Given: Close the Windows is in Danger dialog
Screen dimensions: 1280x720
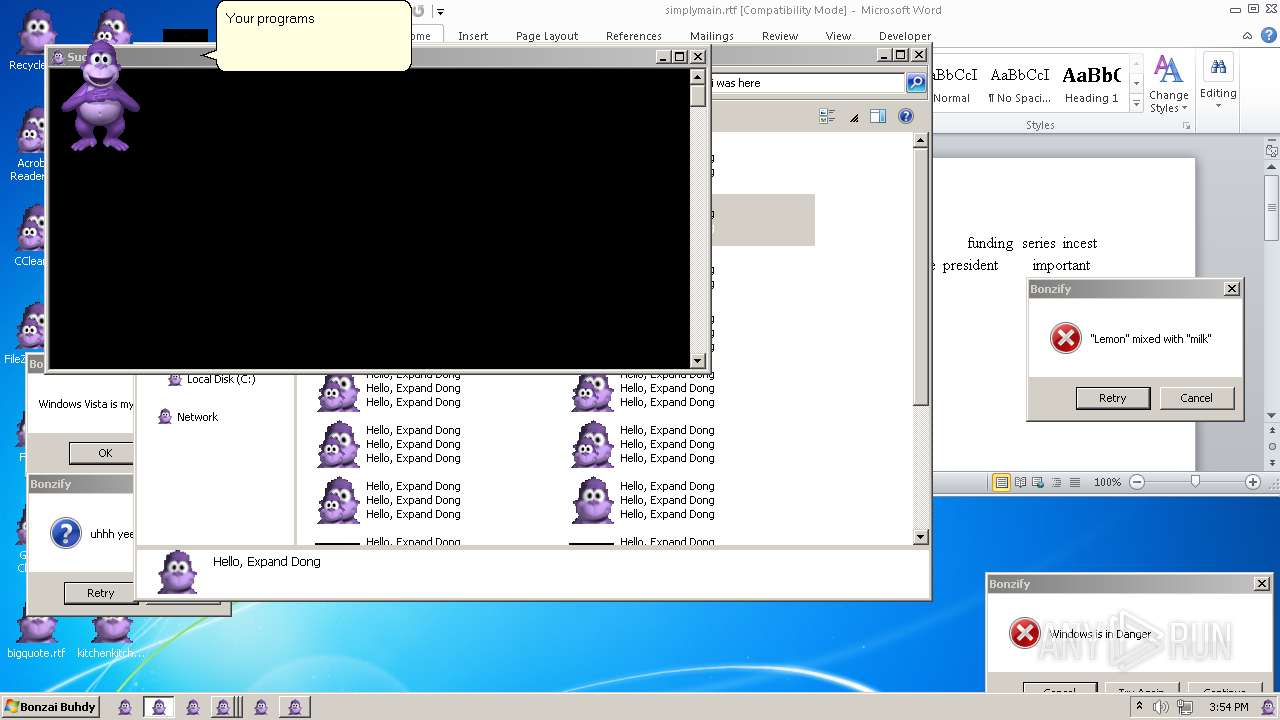Looking at the screenshot, I should point(1262,584).
